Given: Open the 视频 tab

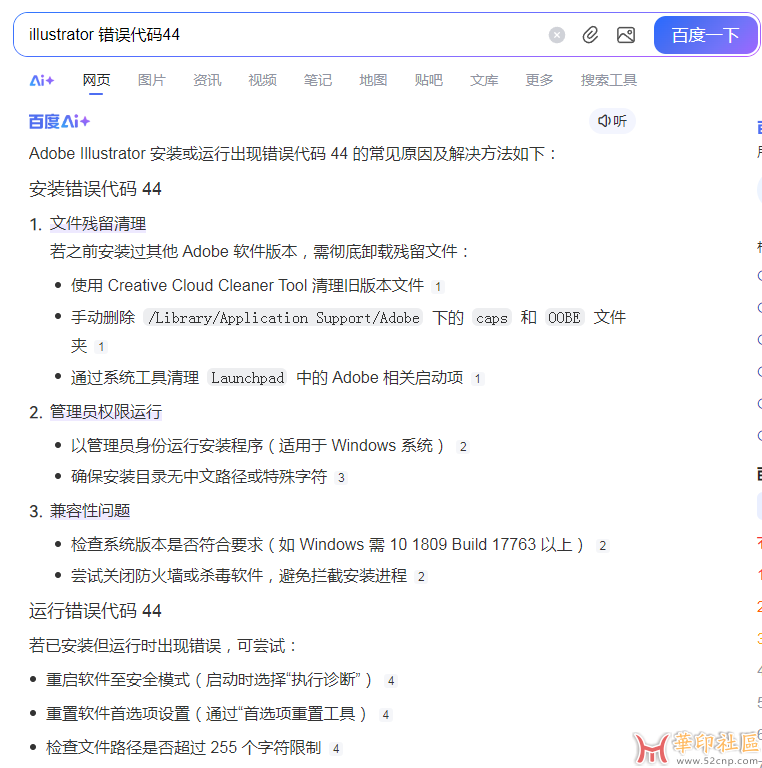Looking at the screenshot, I should [262, 80].
